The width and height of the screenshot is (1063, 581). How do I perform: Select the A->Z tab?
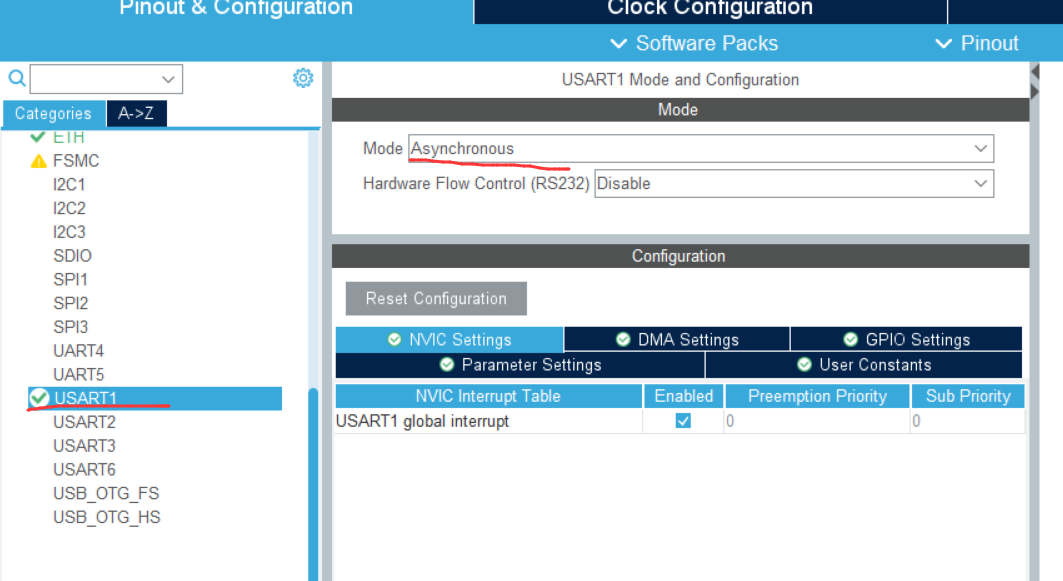tap(136, 113)
